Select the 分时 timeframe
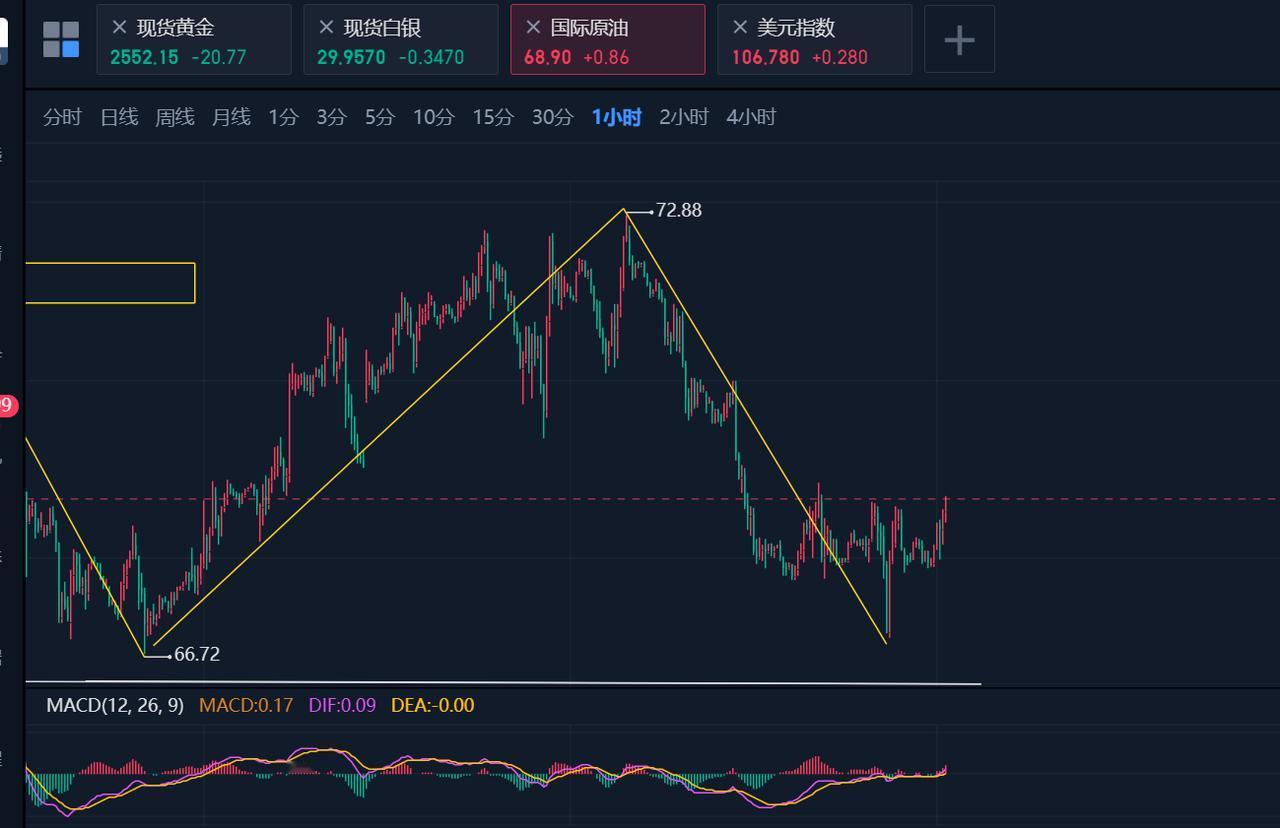The image size is (1280, 828). [62, 117]
